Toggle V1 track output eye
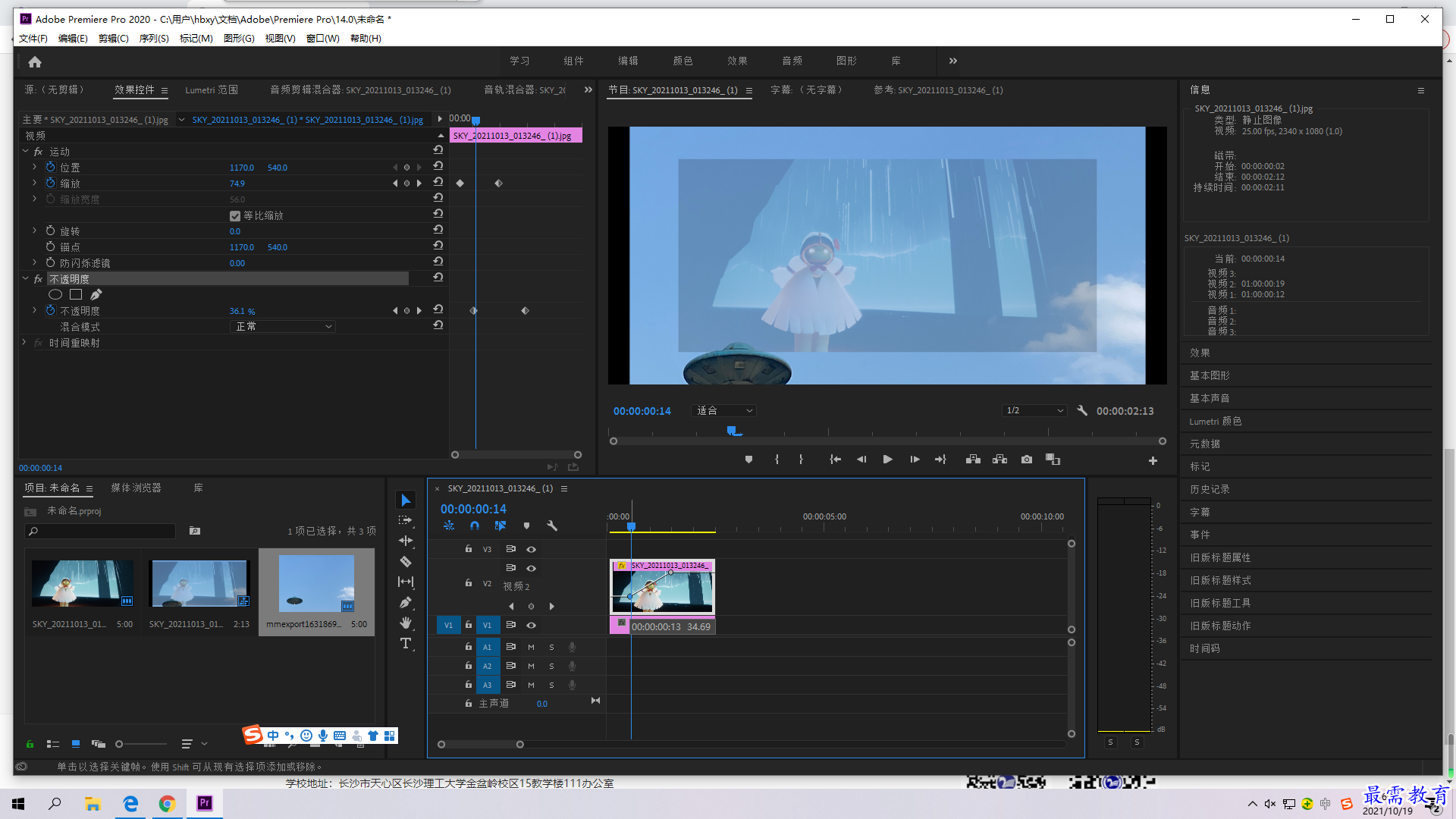The image size is (1456, 819). (531, 625)
